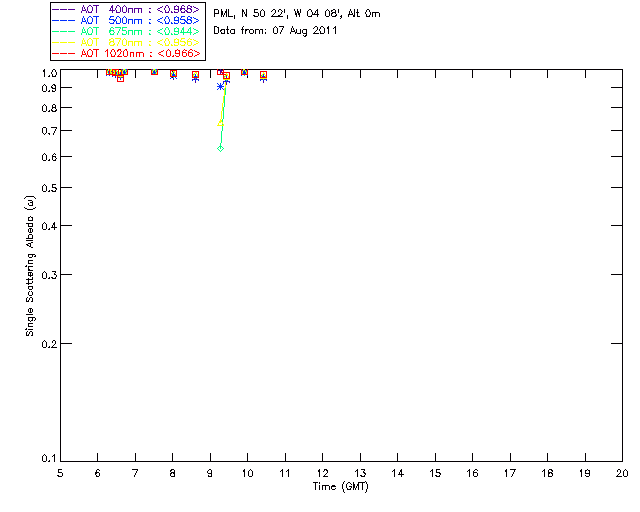Click the x-axis tick label 15

[x=435, y=473]
